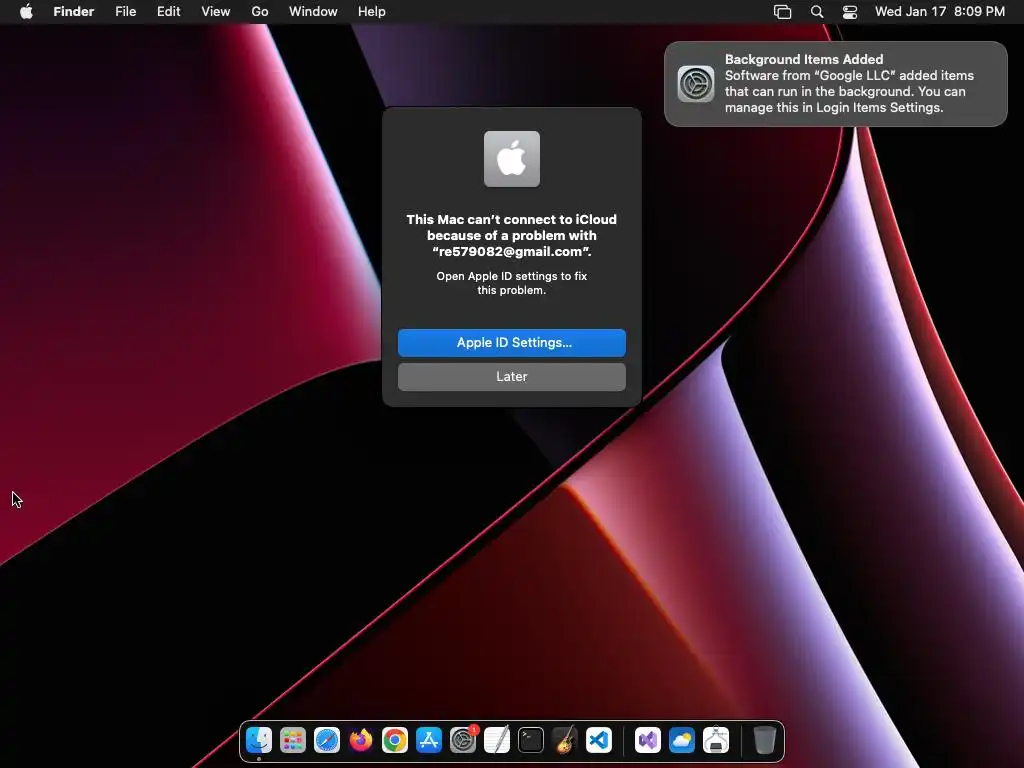Open the Help menu

tap(372, 12)
